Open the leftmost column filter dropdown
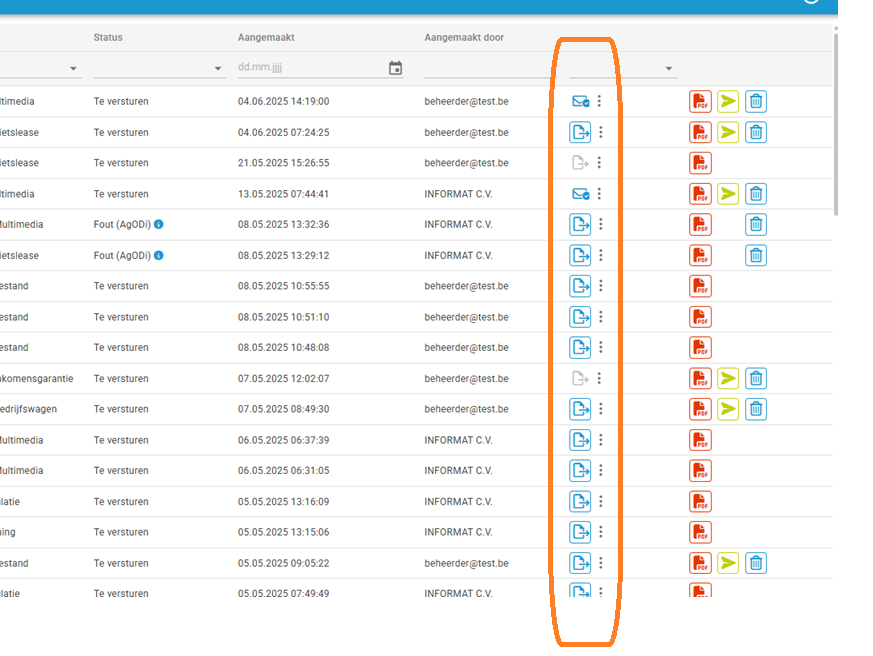Screen dimensions: 873x656 pos(73,69)
